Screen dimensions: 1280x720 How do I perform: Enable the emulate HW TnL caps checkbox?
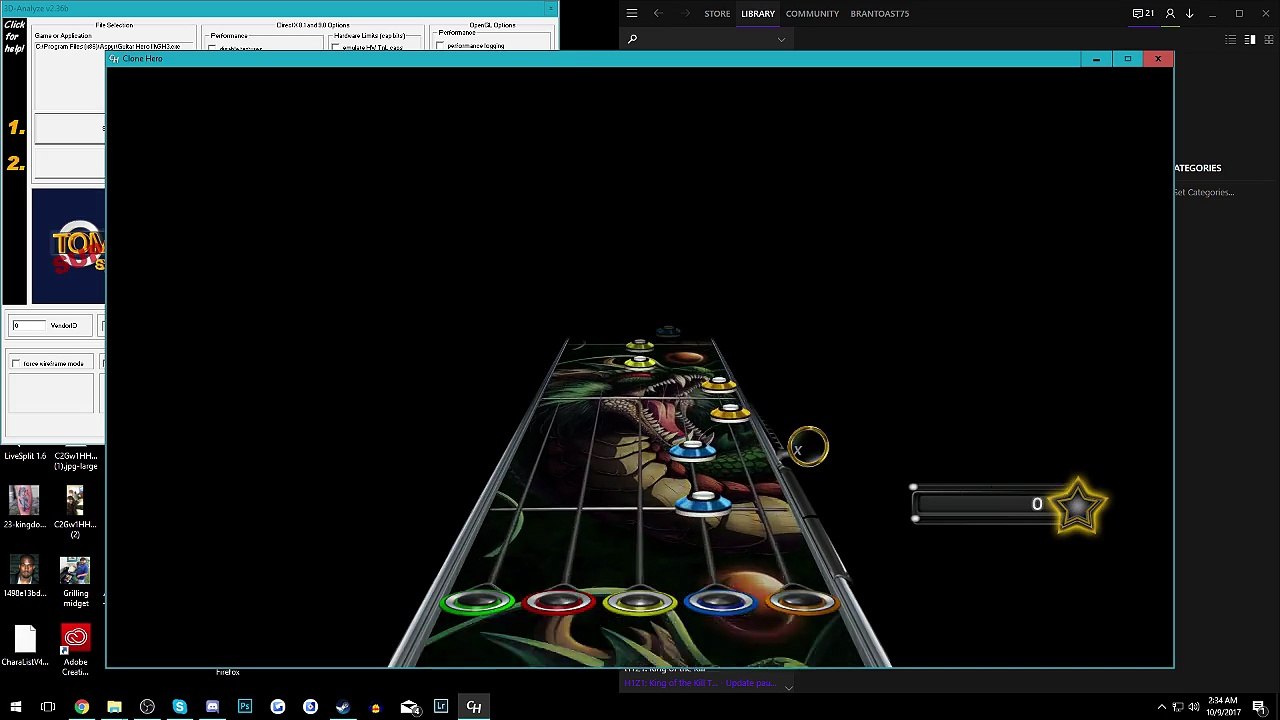click(336, 47)
